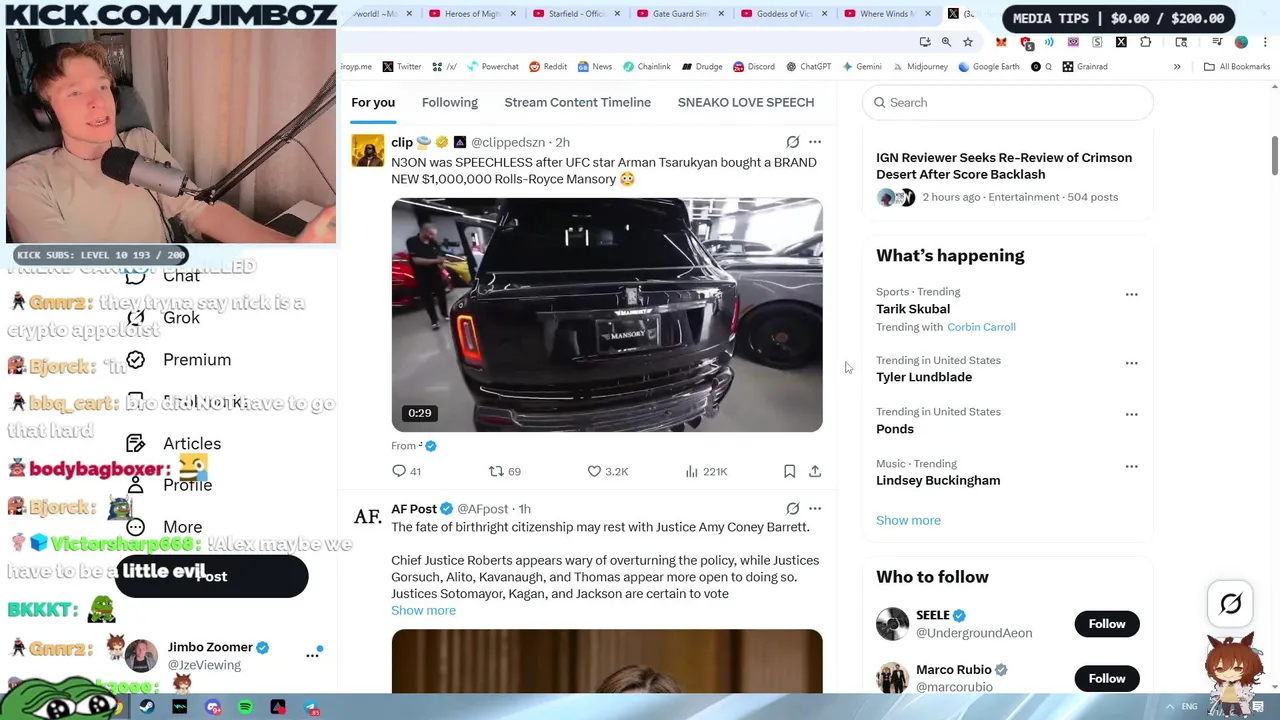Open view analytics showing 221K
The height and width of the screenshot is (720, 1280).
(706, 471)
